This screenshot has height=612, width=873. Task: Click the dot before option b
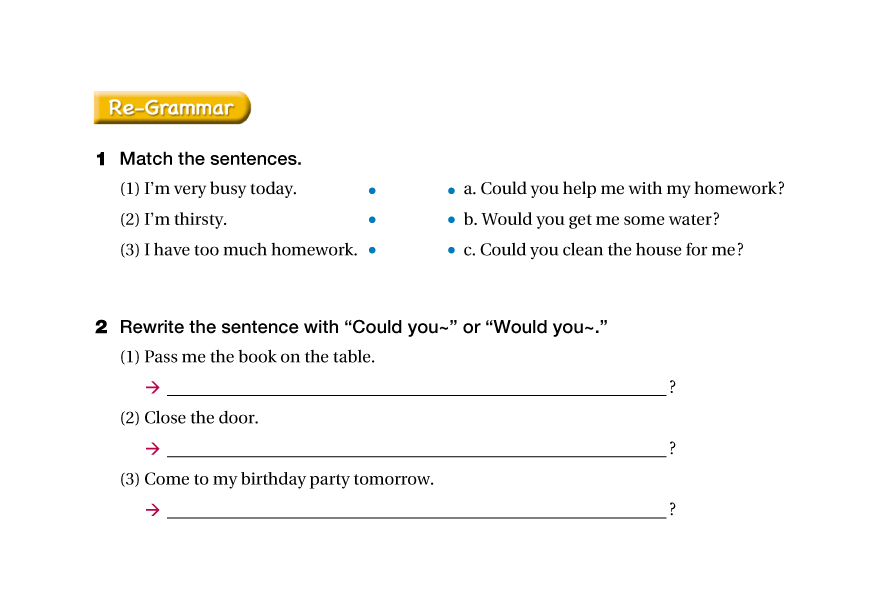451,220
